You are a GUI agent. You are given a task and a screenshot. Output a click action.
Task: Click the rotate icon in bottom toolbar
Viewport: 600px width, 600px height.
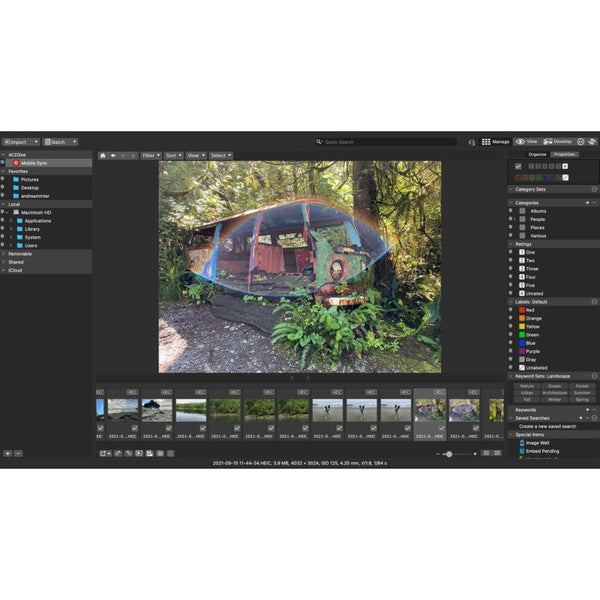(118, 453)
